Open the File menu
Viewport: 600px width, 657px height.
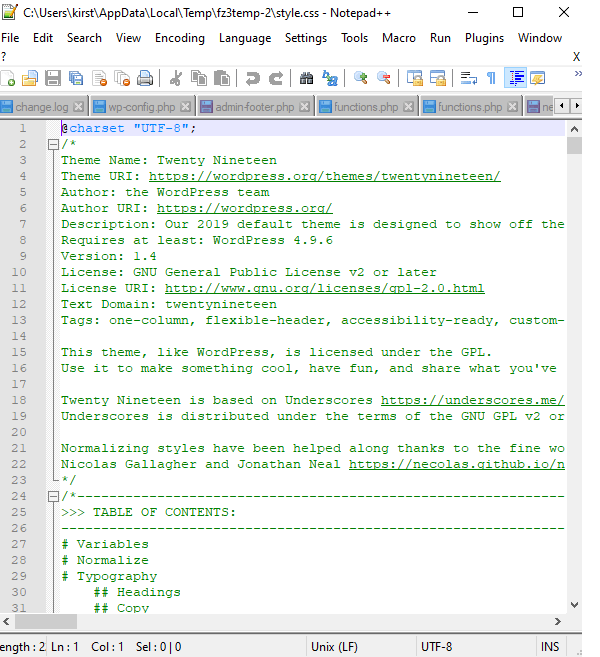(10, 38)
